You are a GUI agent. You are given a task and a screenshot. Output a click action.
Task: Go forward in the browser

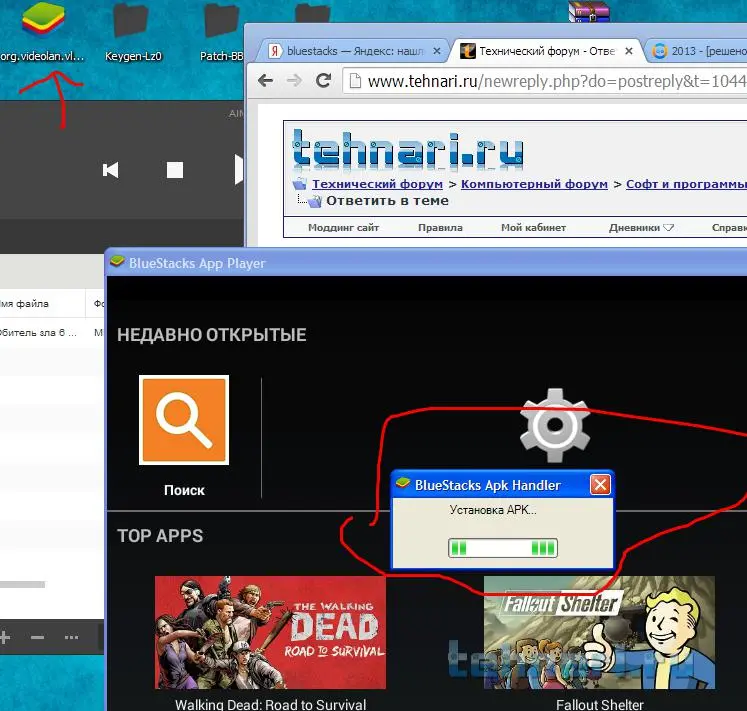(294, 81)
